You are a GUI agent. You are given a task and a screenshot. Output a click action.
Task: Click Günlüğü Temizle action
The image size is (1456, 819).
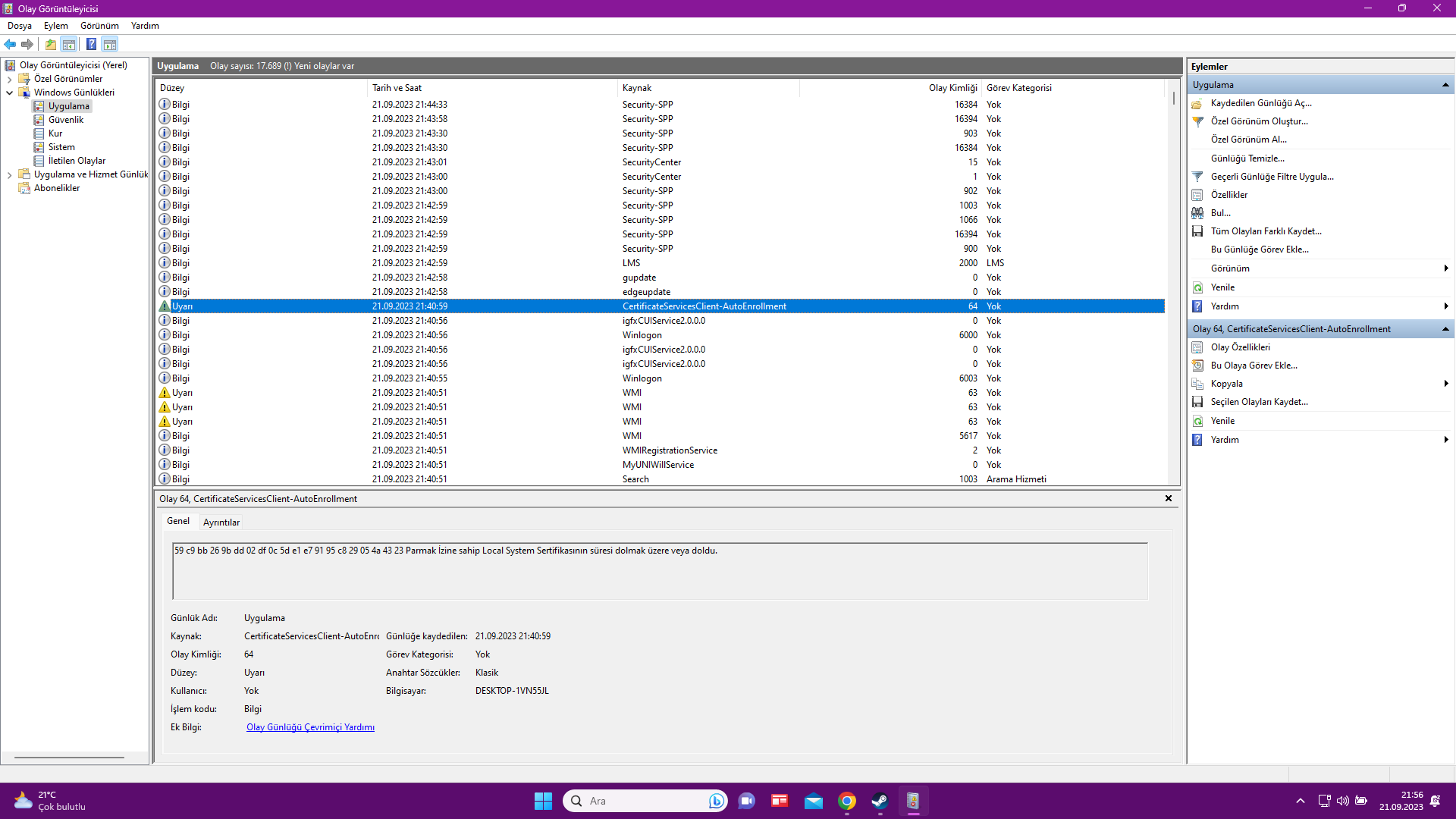coord(1247,158)
